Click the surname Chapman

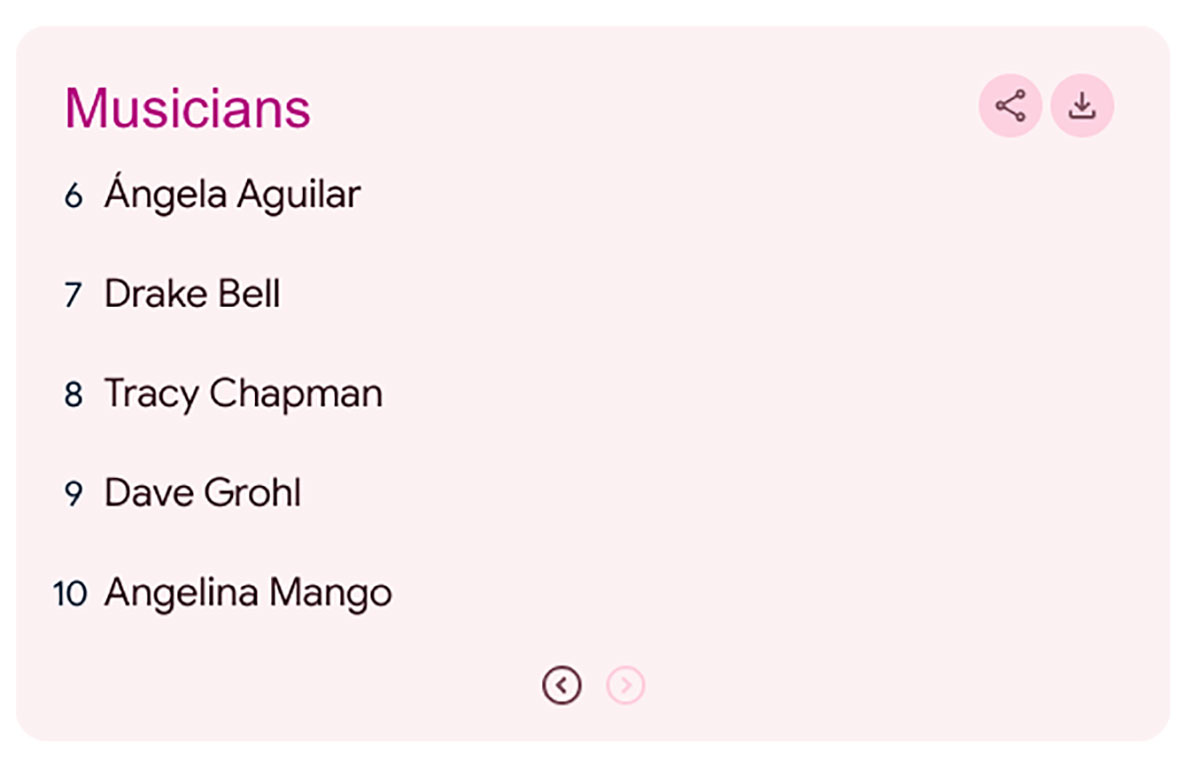296,394
